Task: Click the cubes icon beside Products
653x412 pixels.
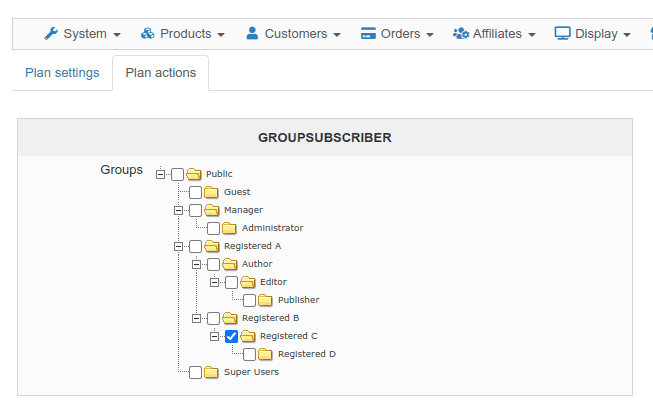Action: pyautogui.click(x=147, y=33)
